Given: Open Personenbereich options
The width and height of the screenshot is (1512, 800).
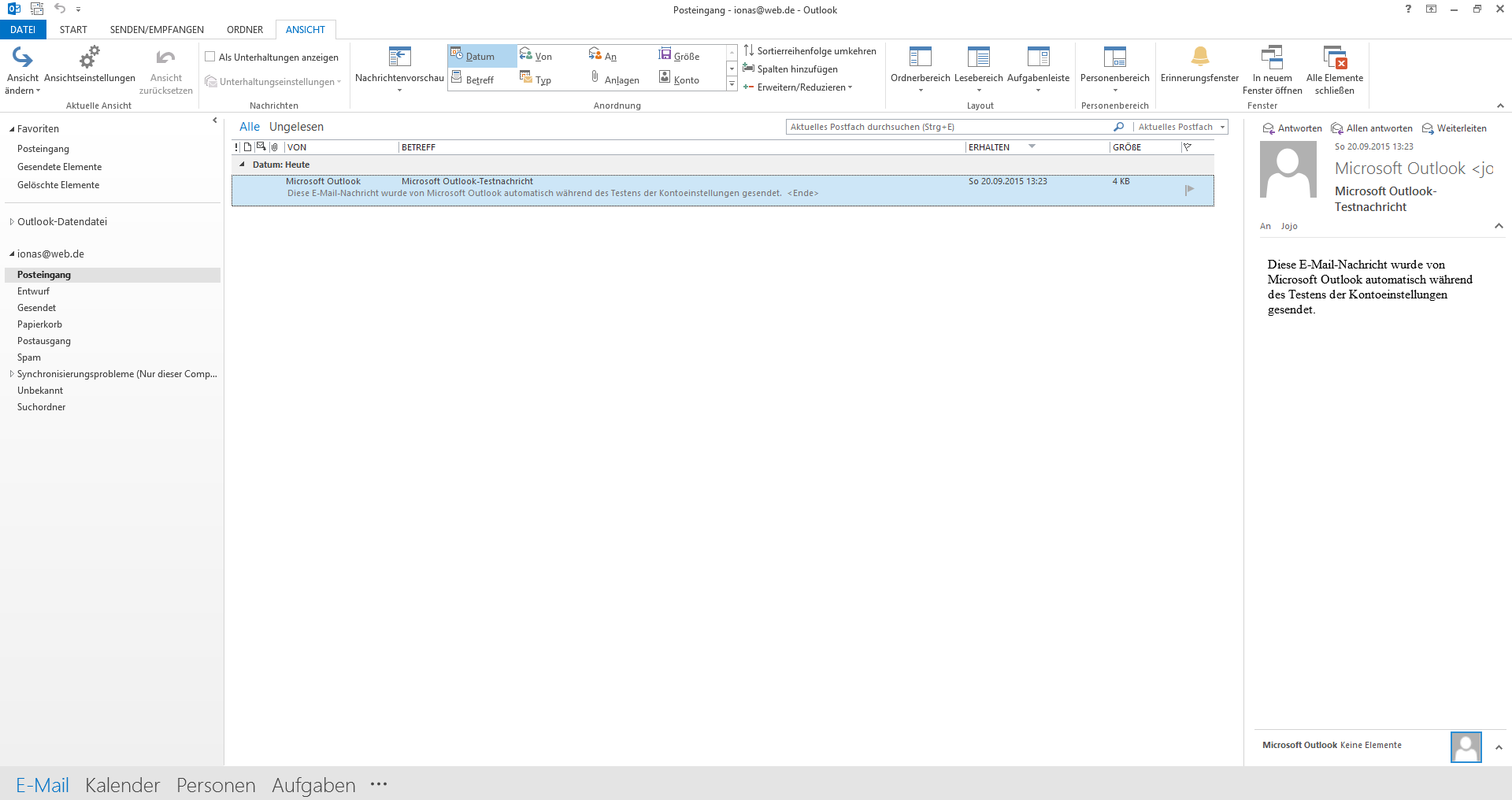Looking at the screenshot, I should [1114, 69].
